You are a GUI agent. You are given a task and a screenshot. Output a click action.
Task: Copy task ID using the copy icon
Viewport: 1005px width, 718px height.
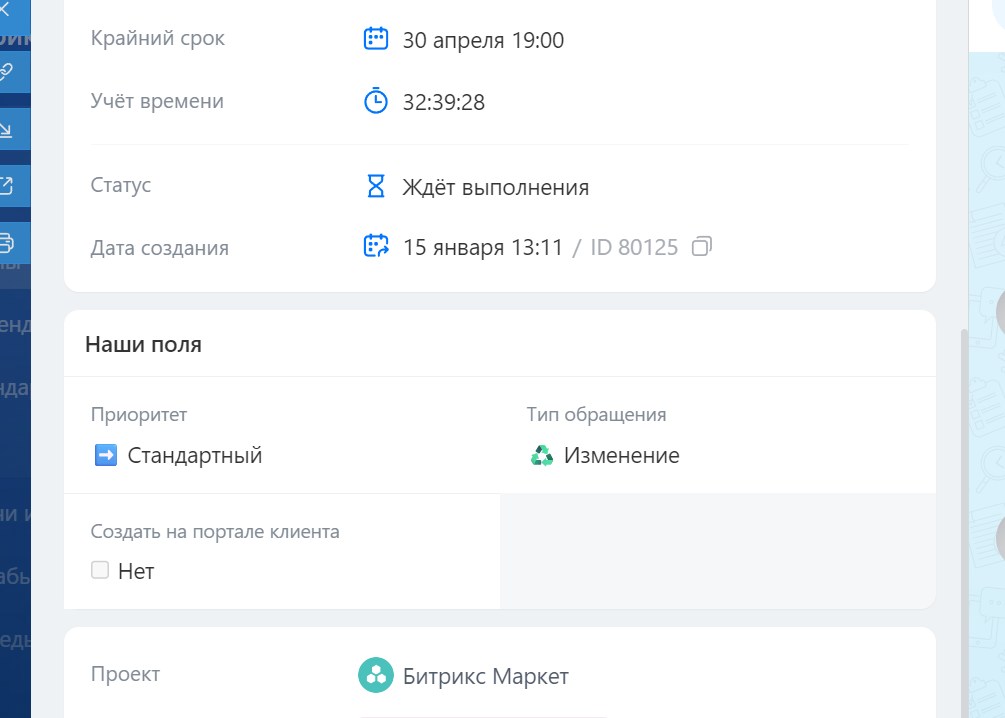pos(703,246)
